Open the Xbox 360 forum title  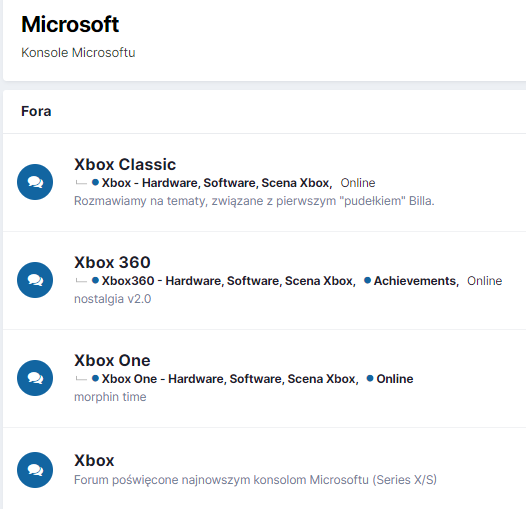112,262
